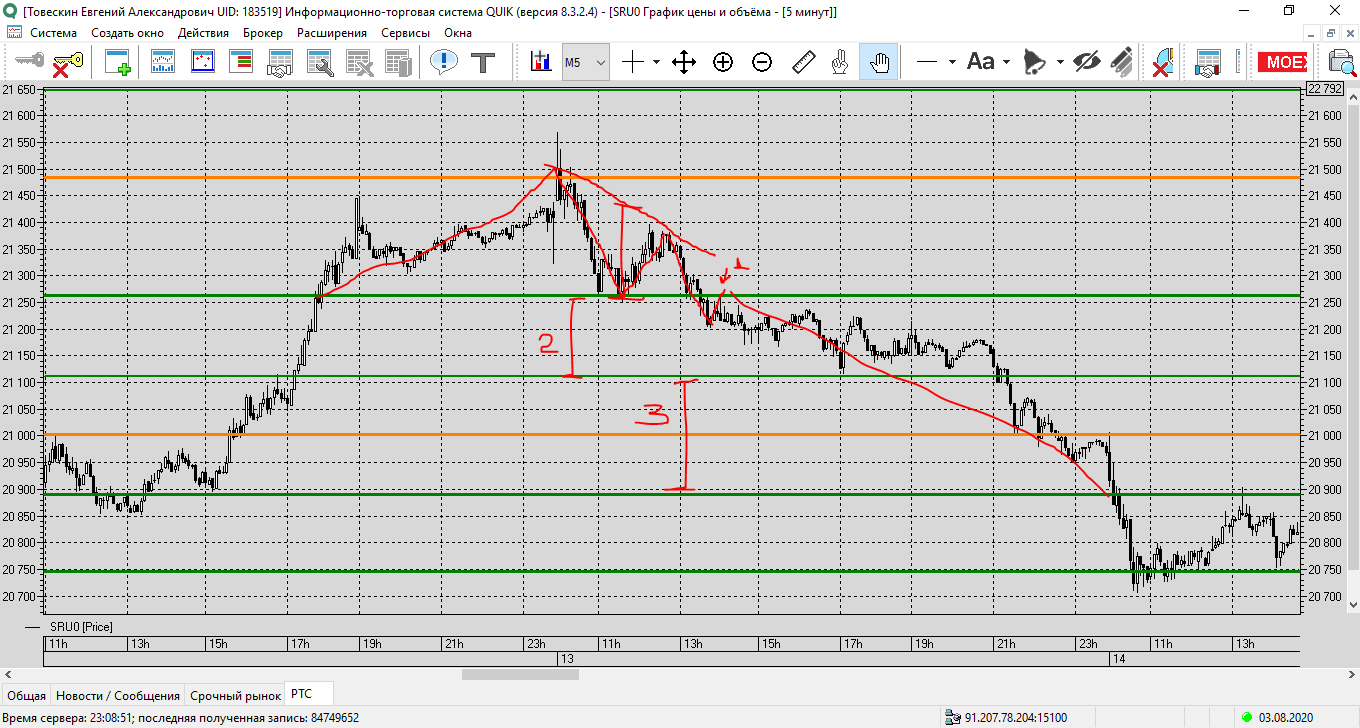Viewport: 1360px width, 728px height.
Task: Click the server address 91.207.78.204:15100
Action: [x=1015, y=717]
